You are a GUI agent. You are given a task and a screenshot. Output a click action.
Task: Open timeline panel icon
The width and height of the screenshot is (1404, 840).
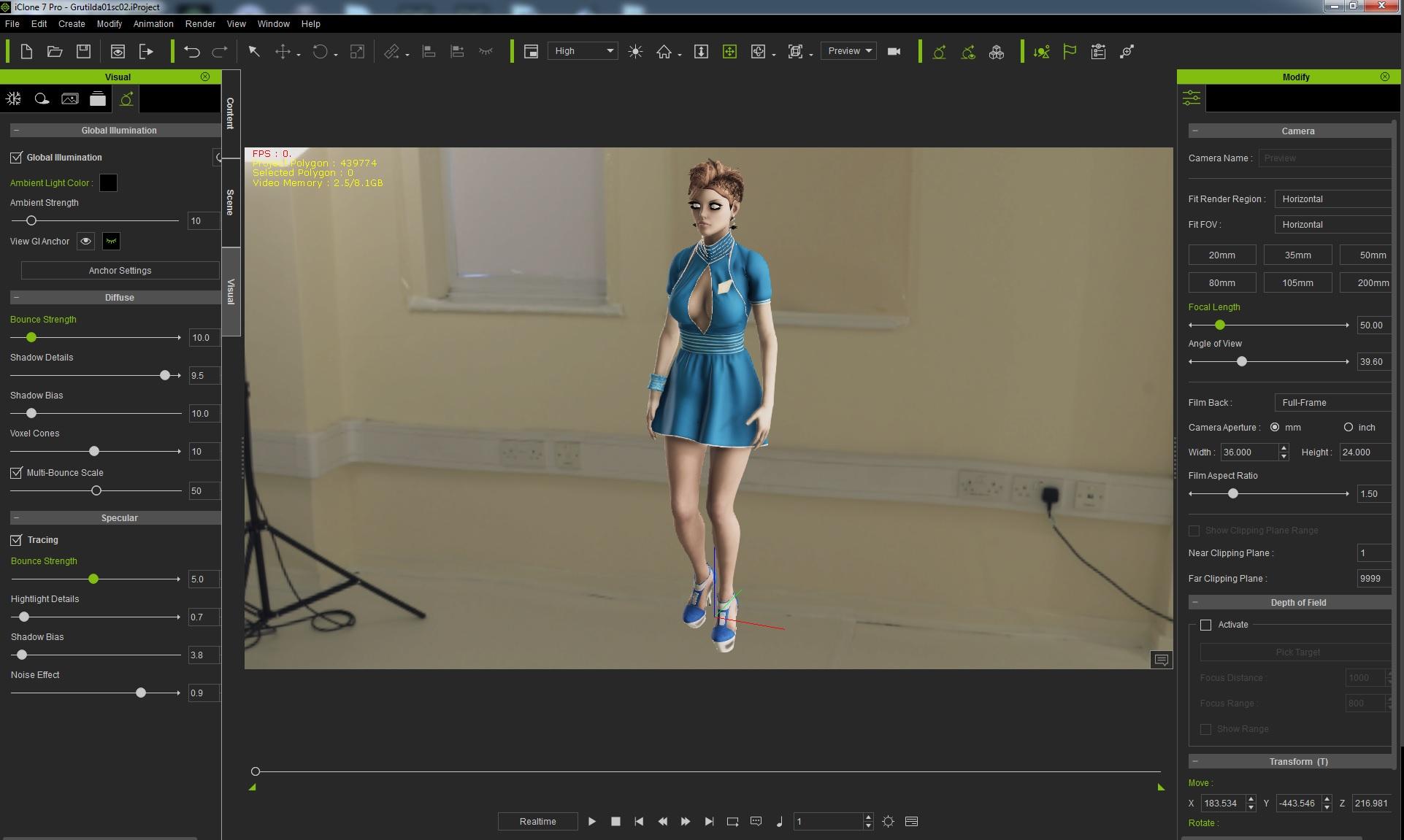click(x=911, y=821)
